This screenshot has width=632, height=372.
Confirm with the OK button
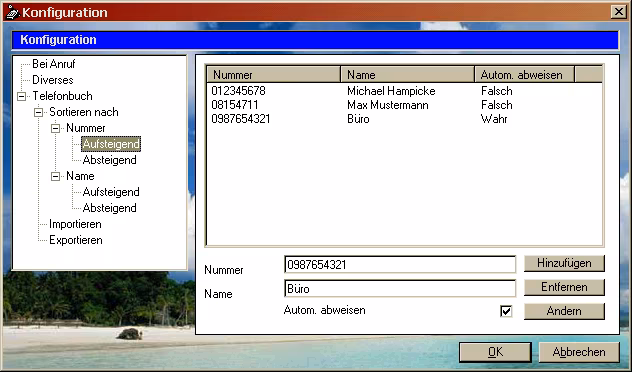(x=495, y=352)
